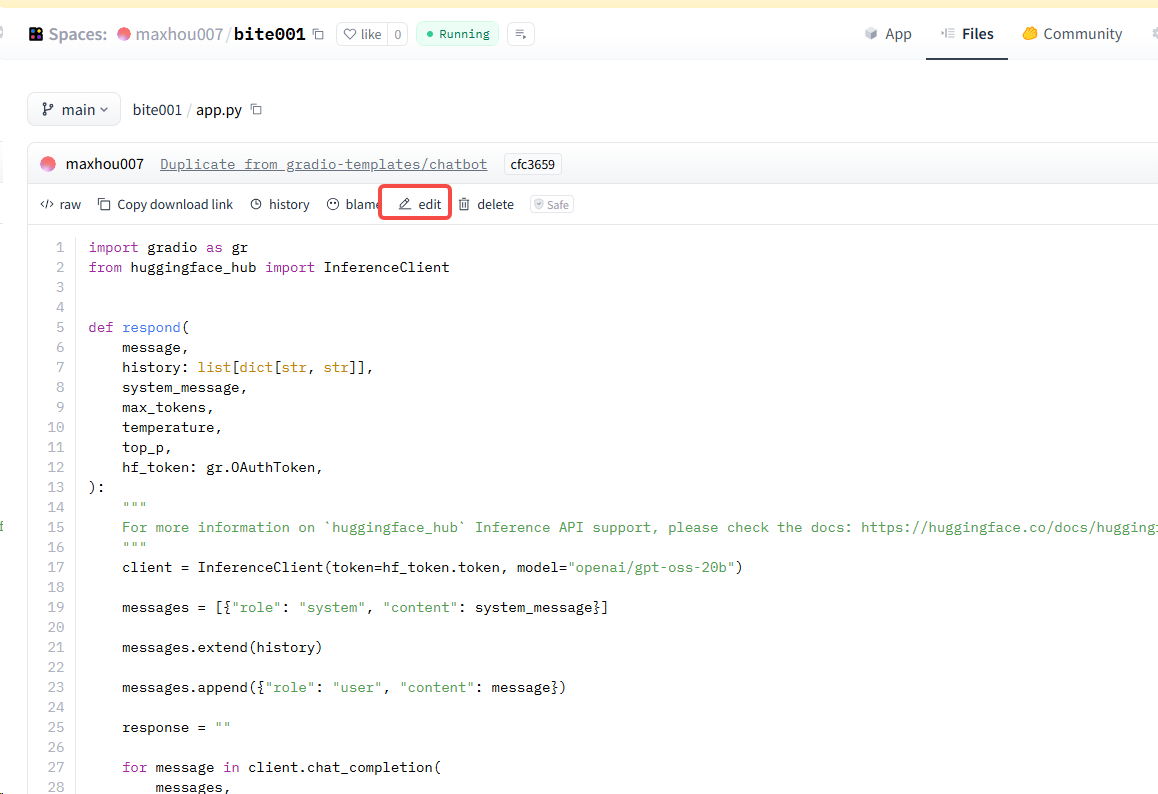Open maxhou007 author name in commit row
The height and width of the screenshot is (794, 1158).
pos(105,164)
